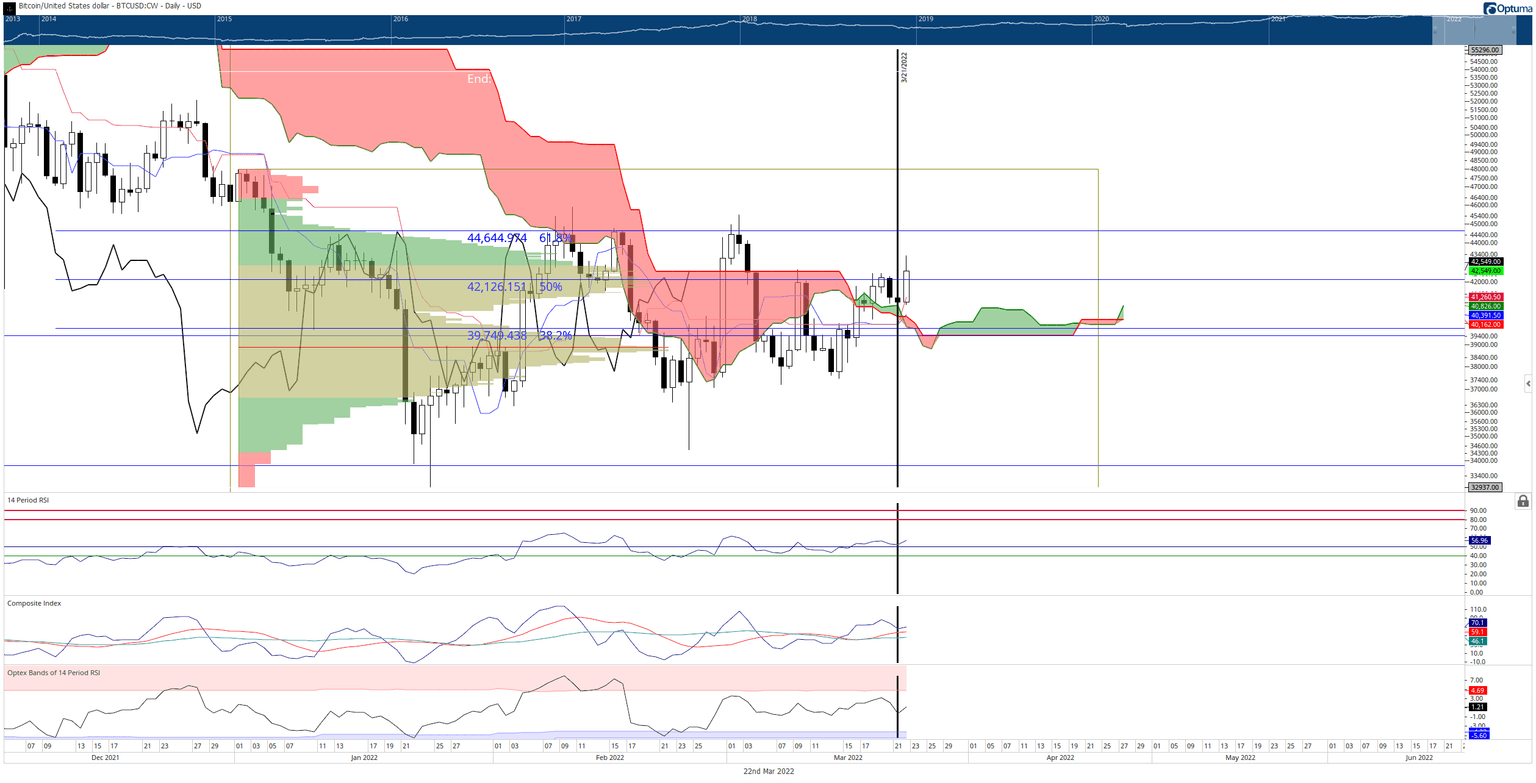Select the 14 Period RSI pane title
Screen dimensions: 1536x783
31,498
